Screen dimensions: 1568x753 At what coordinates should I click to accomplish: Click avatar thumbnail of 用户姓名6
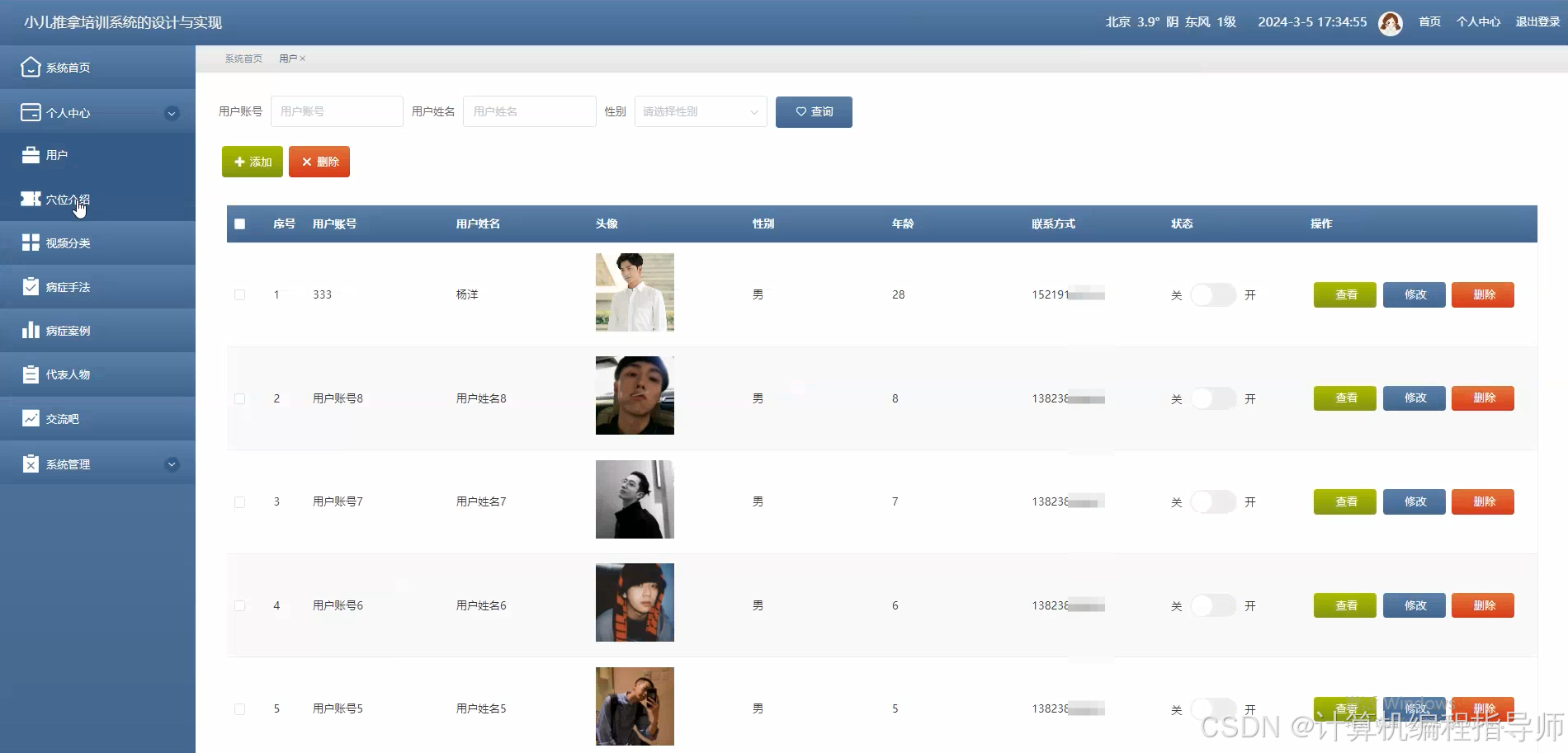tap(635, 603)
